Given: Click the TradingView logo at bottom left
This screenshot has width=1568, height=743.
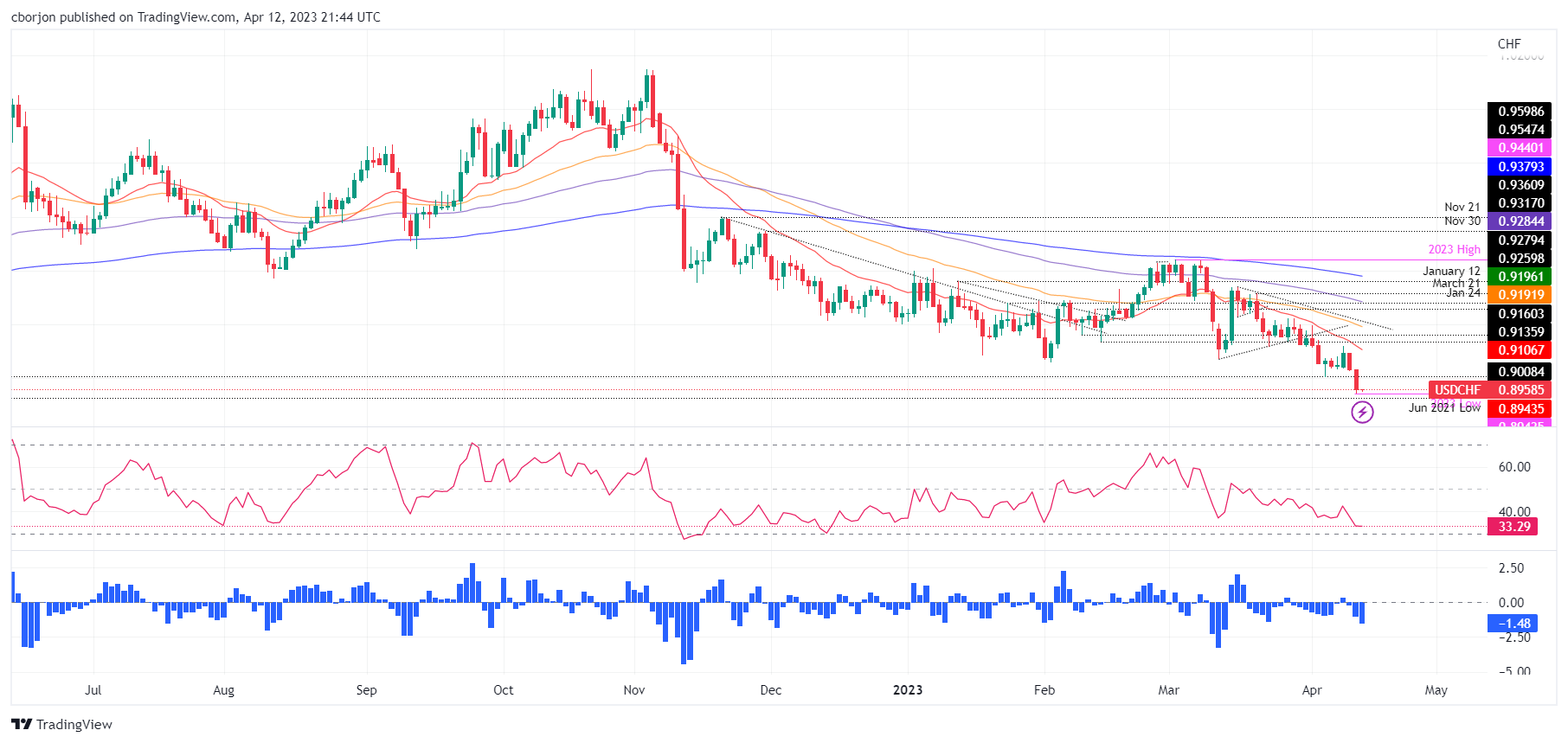Looking at the screenshot, I should tap(61, 724).
